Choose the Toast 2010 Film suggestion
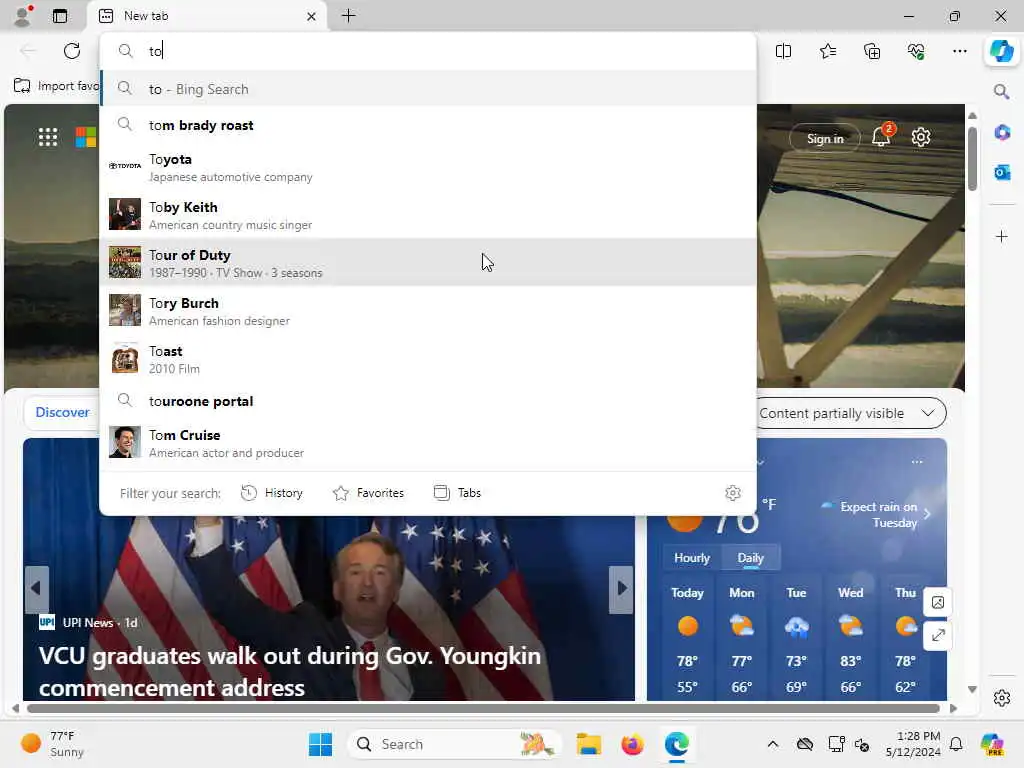 (428, 359)
